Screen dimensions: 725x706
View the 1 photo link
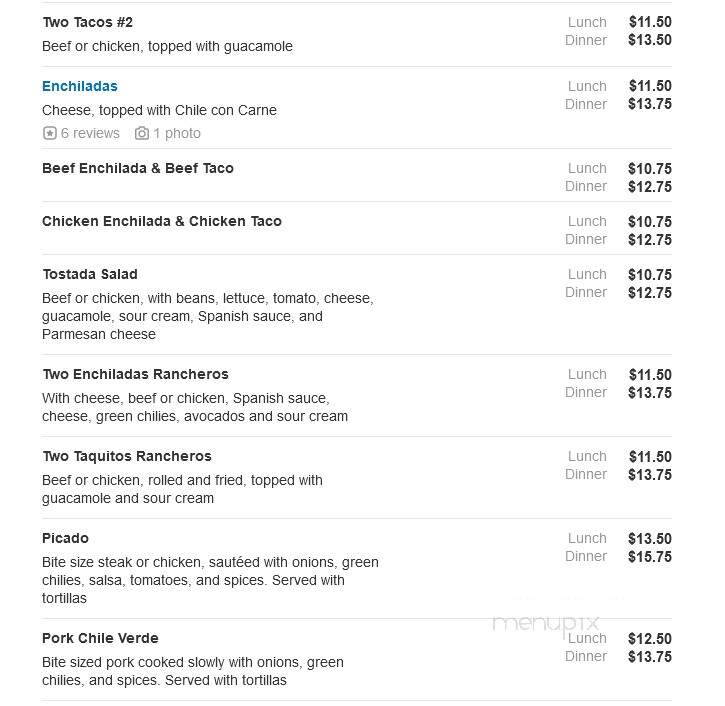(x=177, y=134)
